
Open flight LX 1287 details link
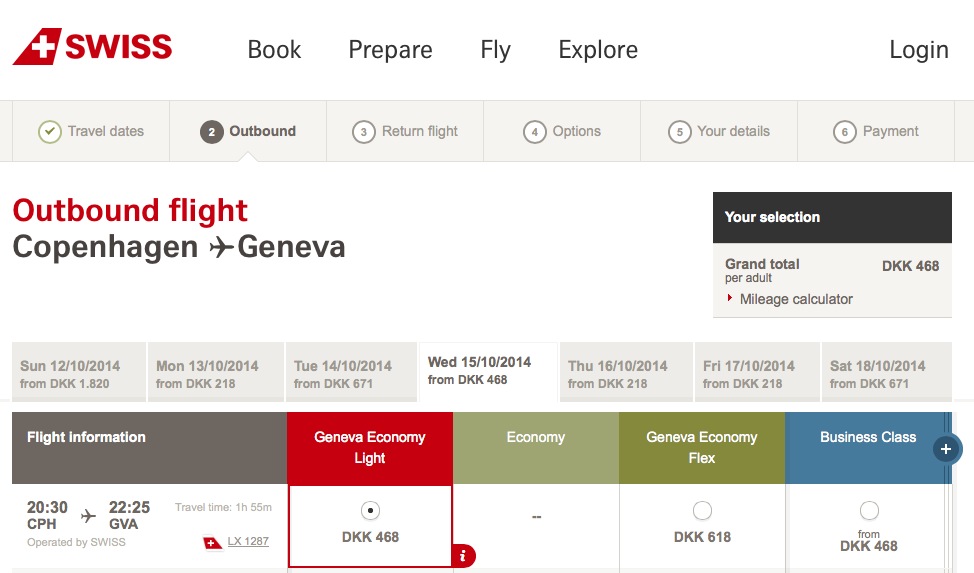pyautogui.click(x=248, y=541)
